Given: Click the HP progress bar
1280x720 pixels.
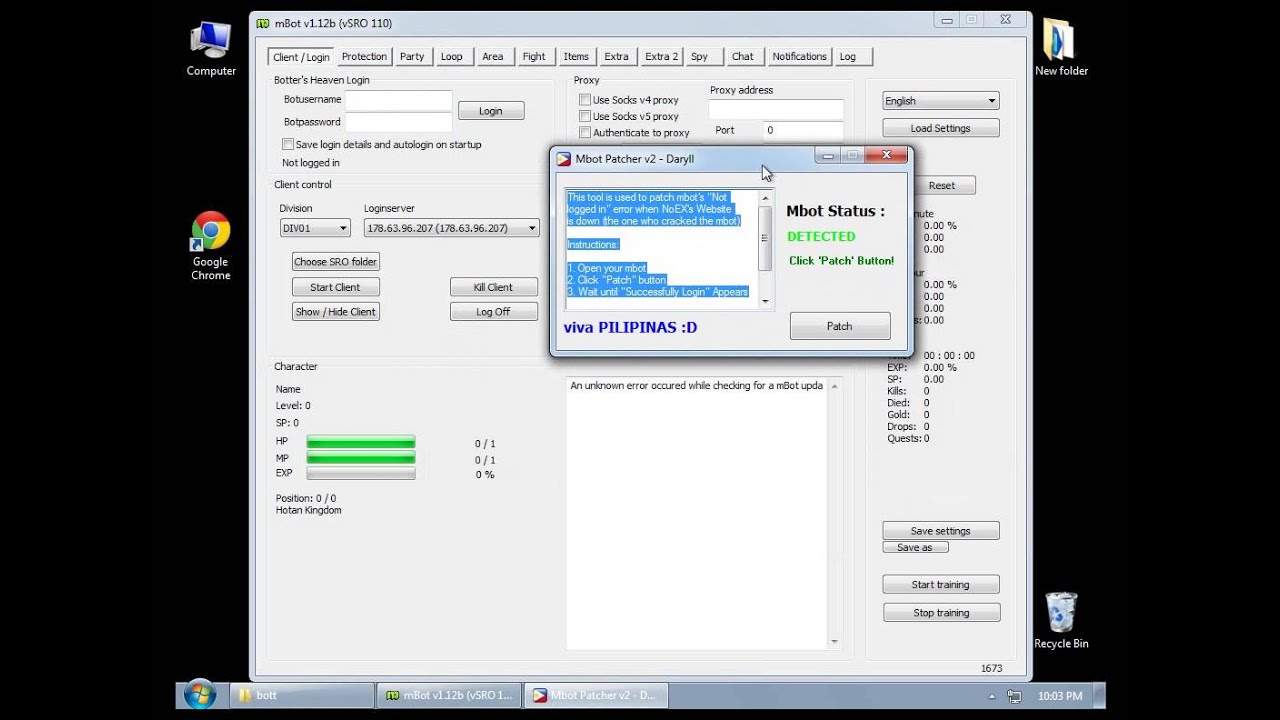Looking at the screenshot, I should [x=361, y=442].
